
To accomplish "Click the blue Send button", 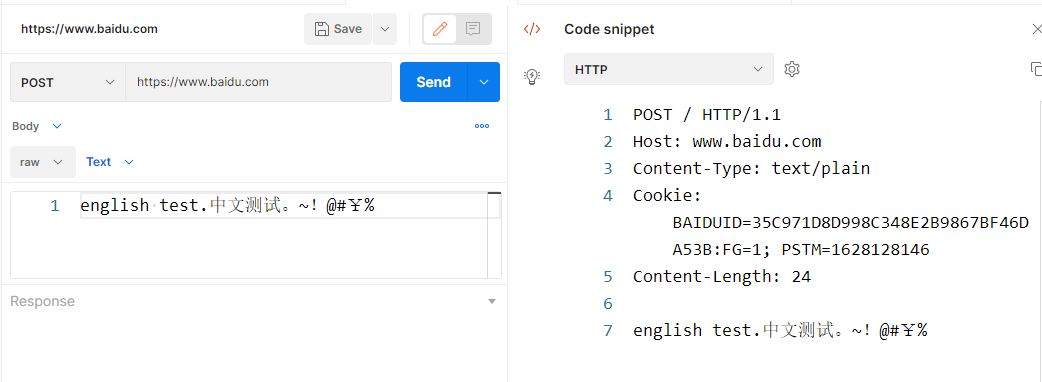I will (434, 82).
